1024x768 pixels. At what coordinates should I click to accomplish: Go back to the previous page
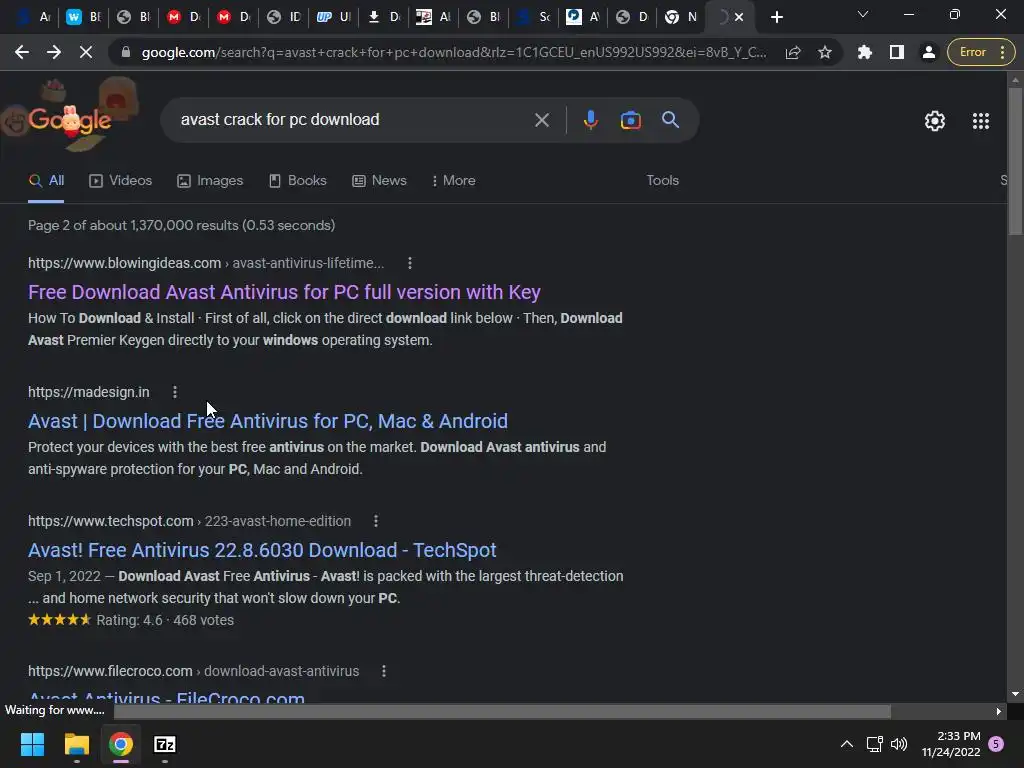coord(22,52)
